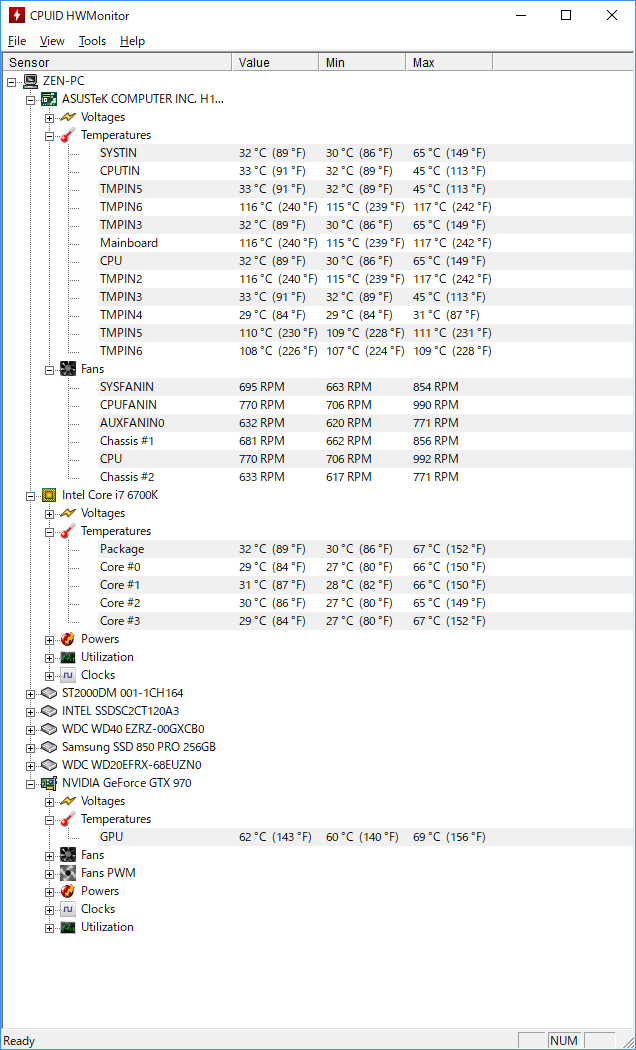This screenshot has height=1050, width=636.
Task: Click the CPU Clocks waveform icon
Action: click(x=68, y=675)
